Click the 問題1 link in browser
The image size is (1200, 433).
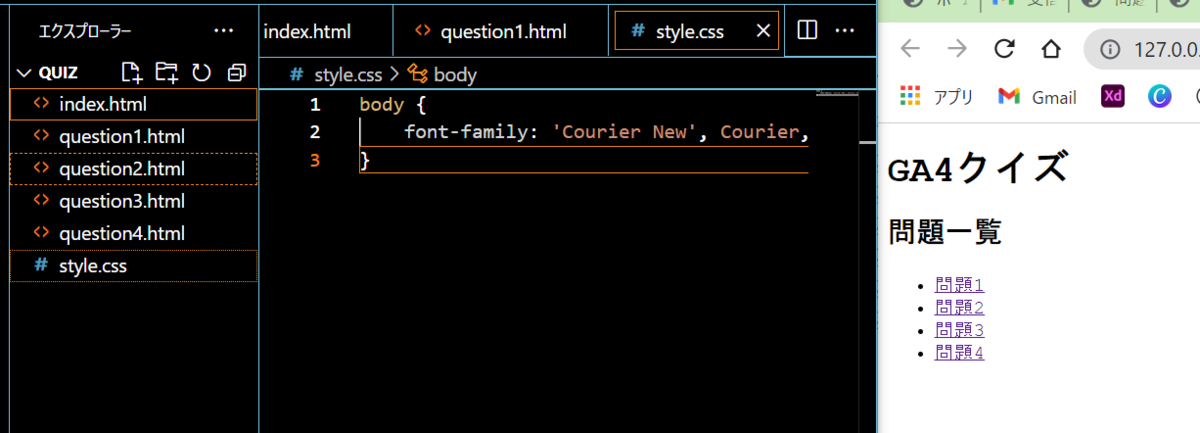(x=959, y=286)
